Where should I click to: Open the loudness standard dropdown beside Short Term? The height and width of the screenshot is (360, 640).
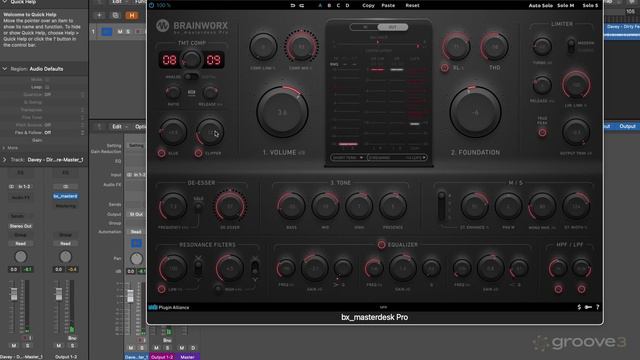(x=397, y=157)
